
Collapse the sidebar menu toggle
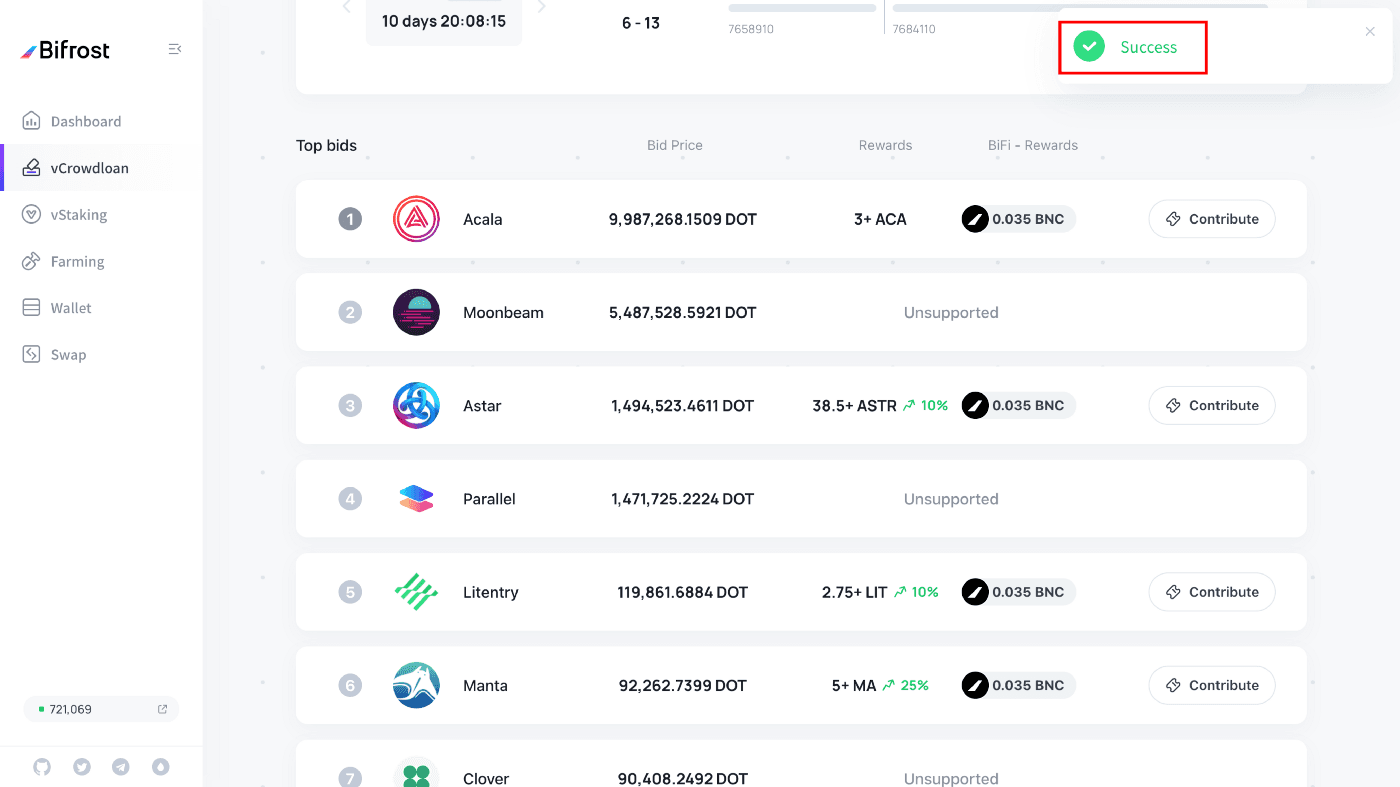click(175, 49)
